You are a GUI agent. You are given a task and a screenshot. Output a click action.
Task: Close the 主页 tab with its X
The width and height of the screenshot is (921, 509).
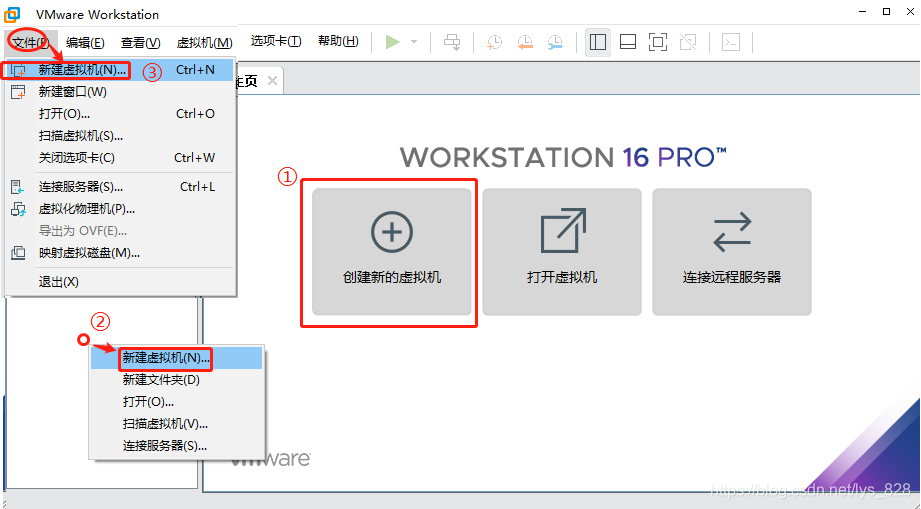tap(273, 81)
